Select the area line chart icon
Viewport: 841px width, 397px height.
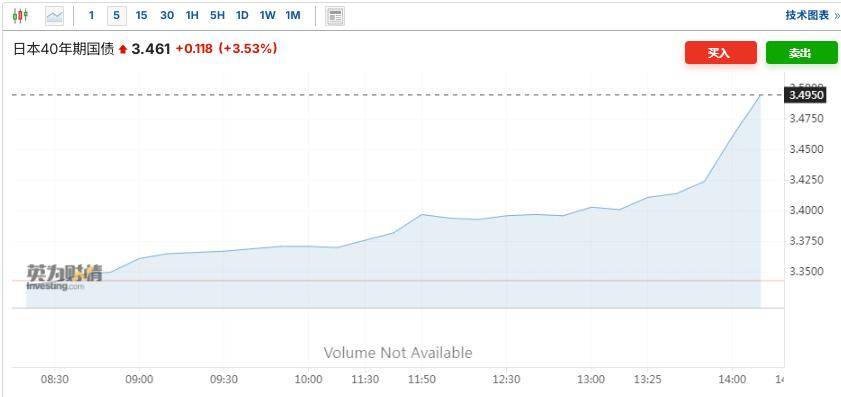[x=54, y=16]
